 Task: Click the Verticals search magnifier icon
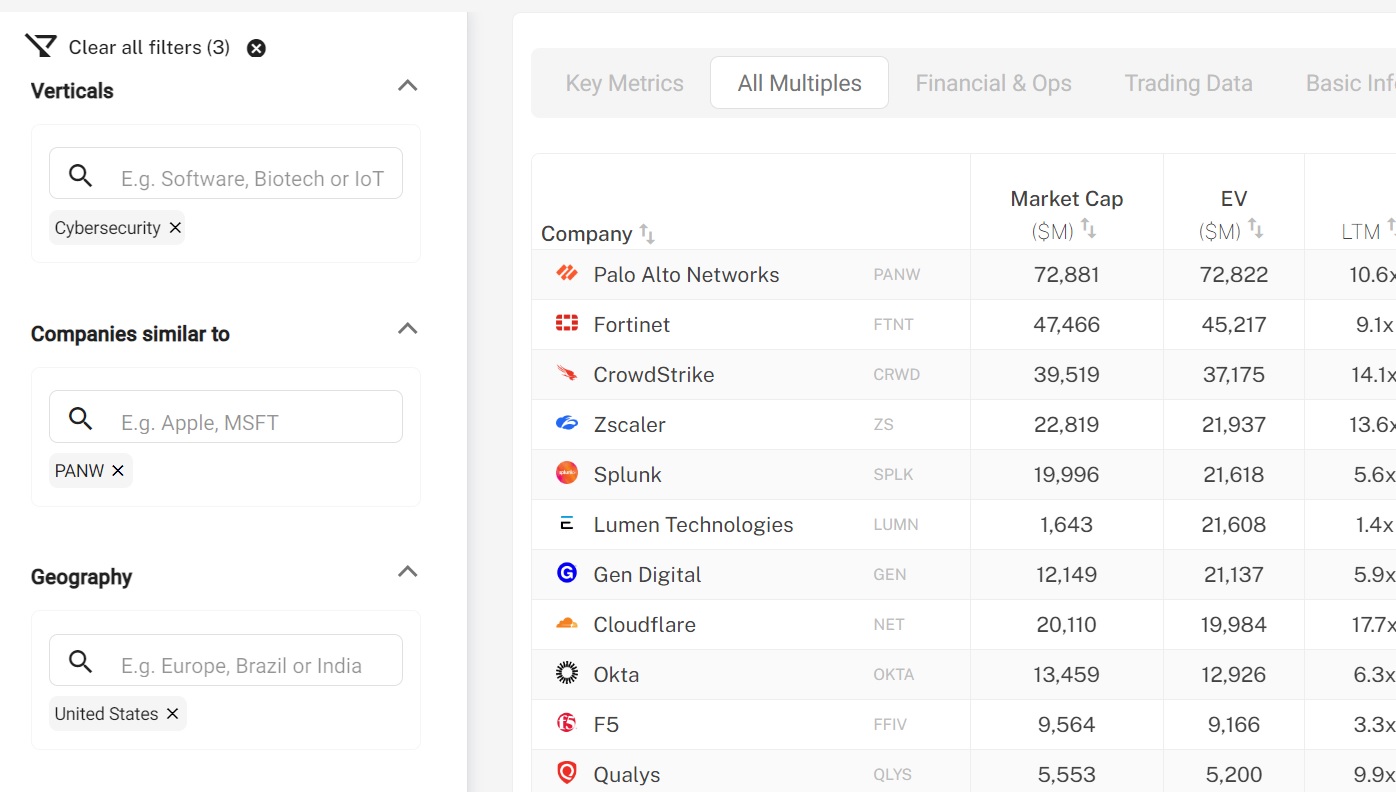tap(80, 176)
